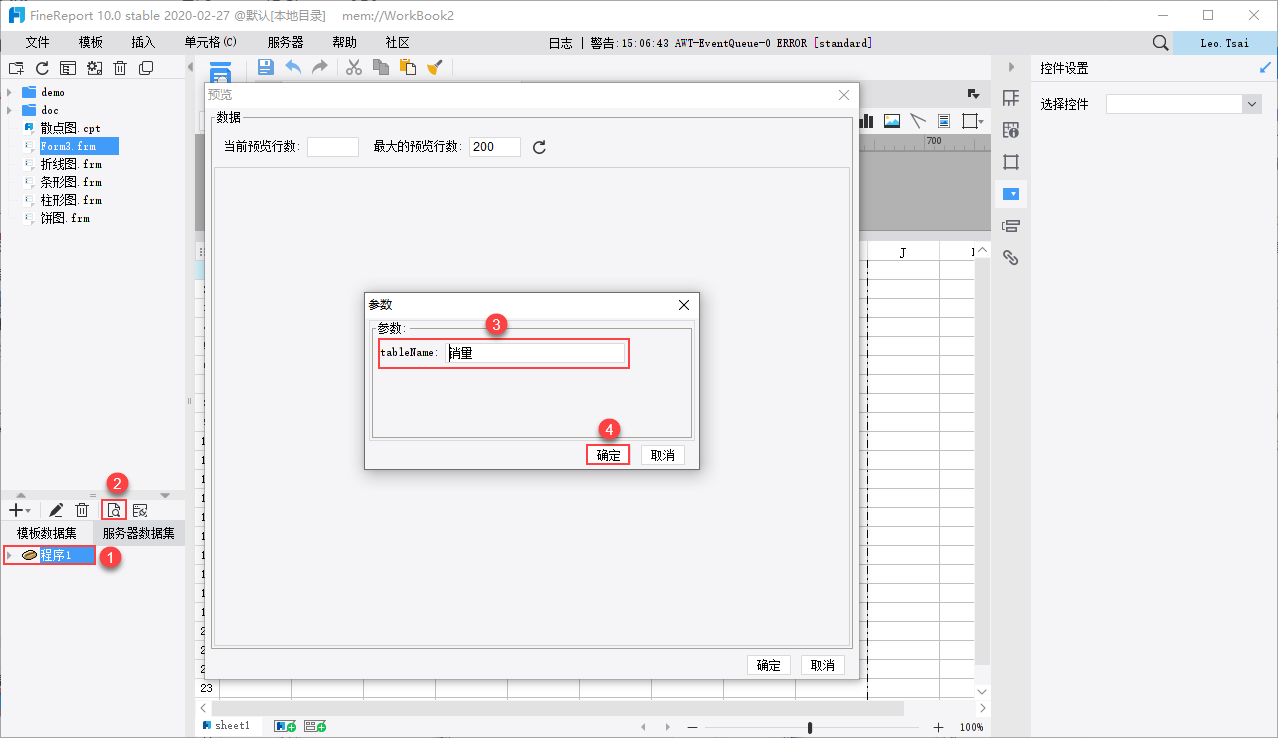Select 折线图.frm in the file tree

70,164
